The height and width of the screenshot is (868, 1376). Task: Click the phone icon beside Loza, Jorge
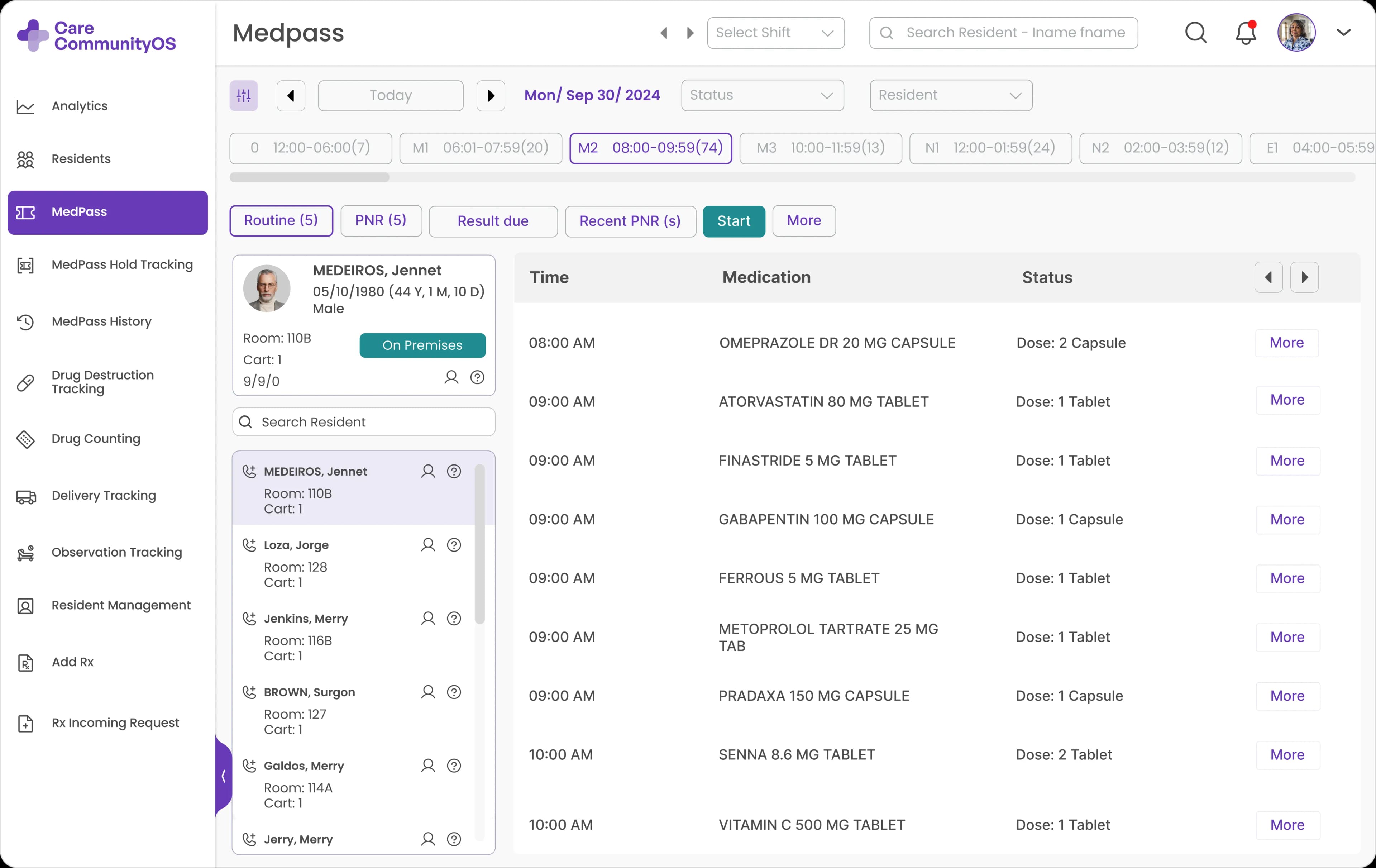click(249, 545)
